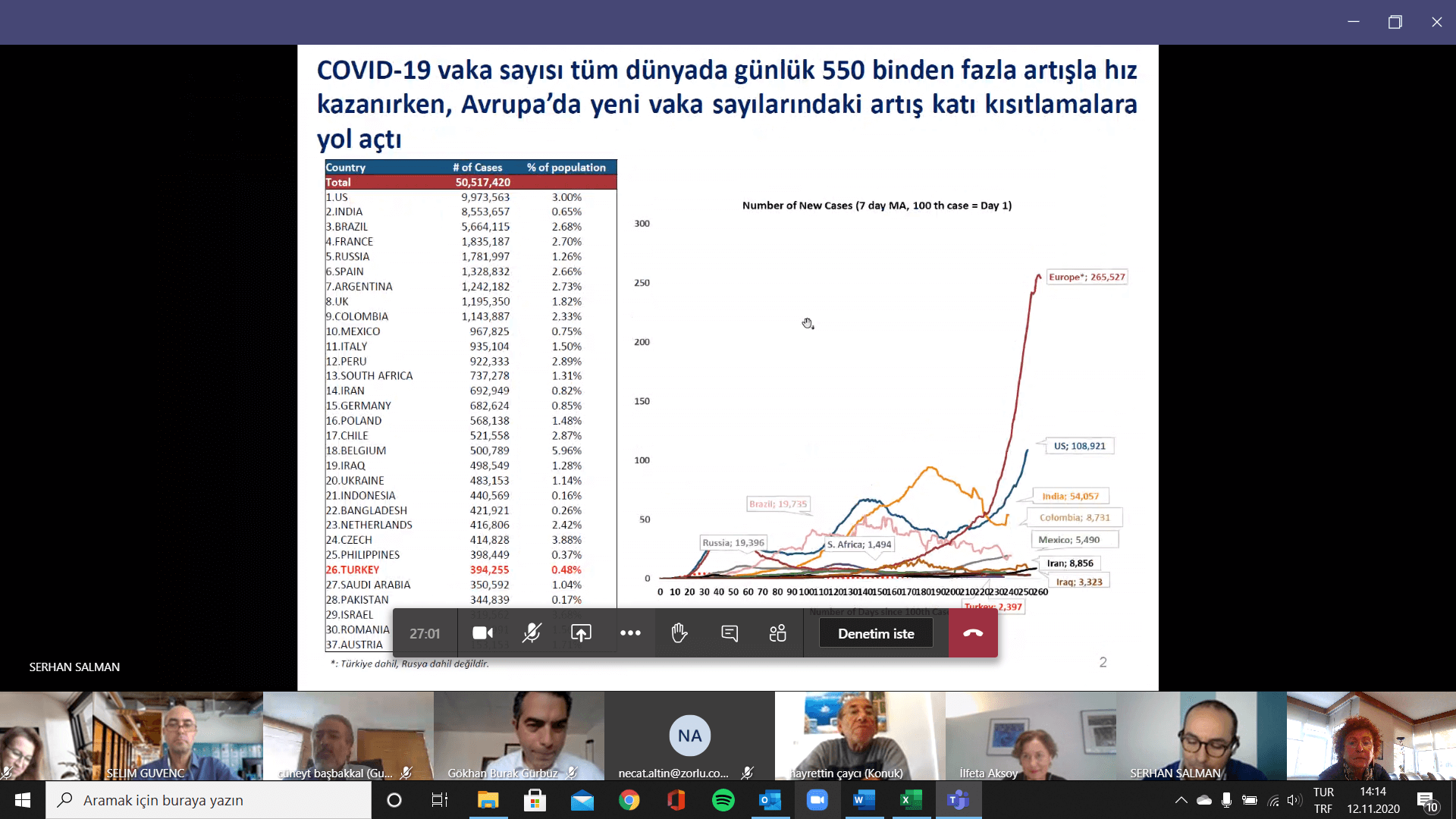Viewport: 1456px width, 819px height.
Task: Show the participants list
Action: pyautogui.click(x=778, y=633)
